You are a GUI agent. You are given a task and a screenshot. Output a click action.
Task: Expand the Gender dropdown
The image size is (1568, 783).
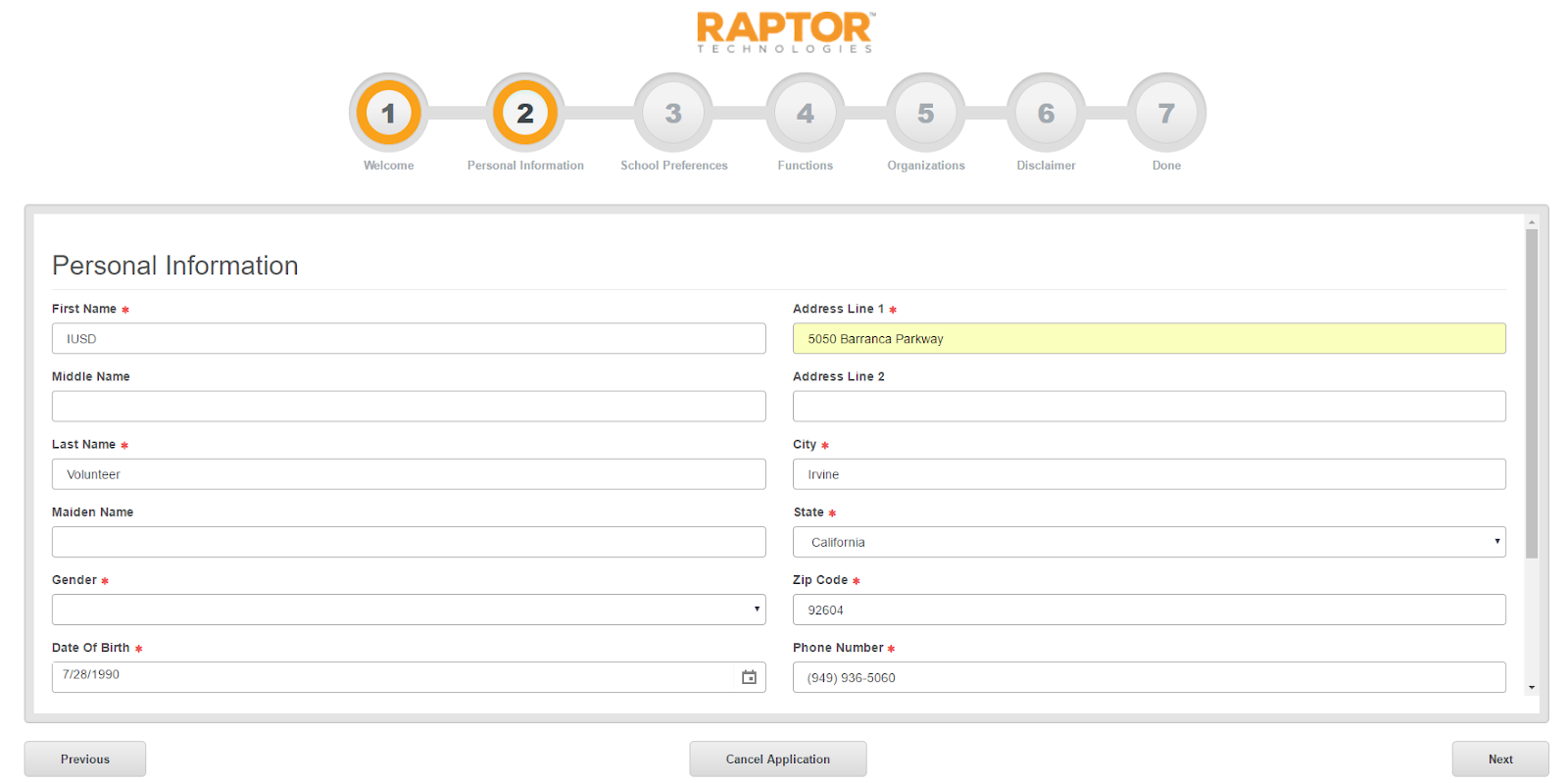(409, 610)
